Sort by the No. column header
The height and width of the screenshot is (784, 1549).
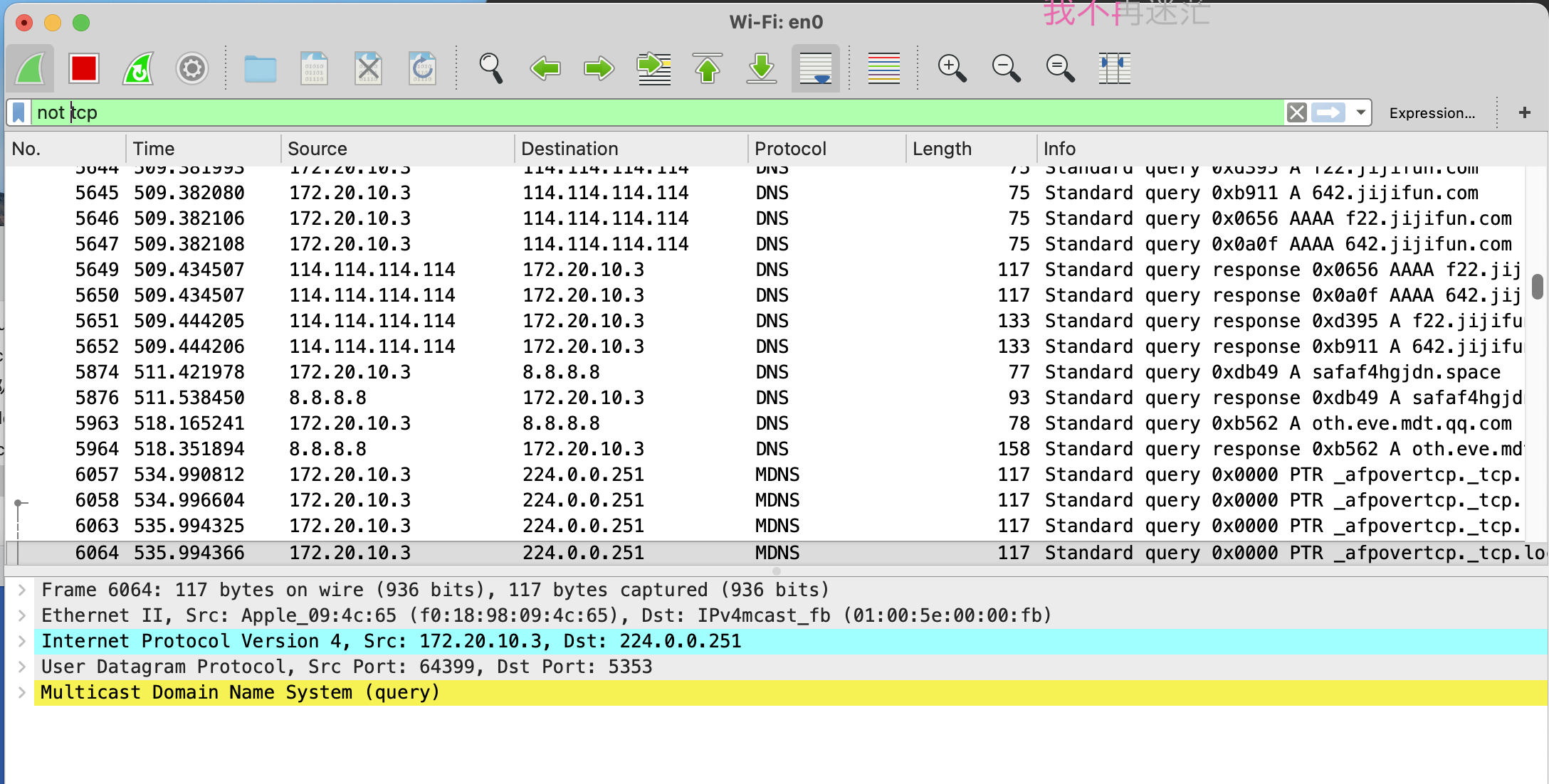(65, 149)
